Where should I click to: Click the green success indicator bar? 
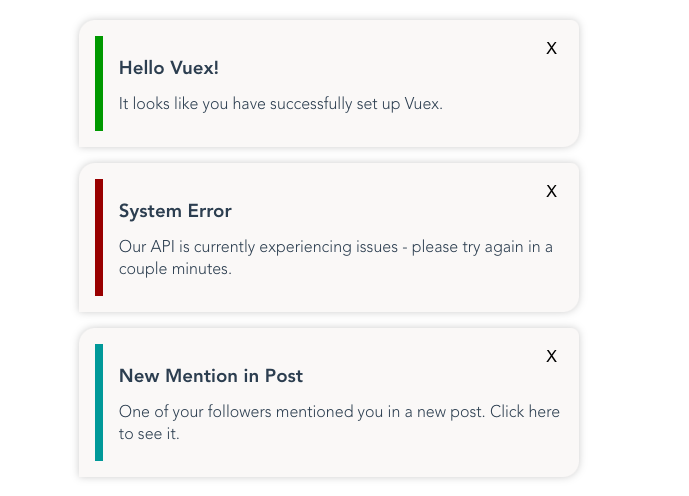pyautogui.click(x=99, y=83)
